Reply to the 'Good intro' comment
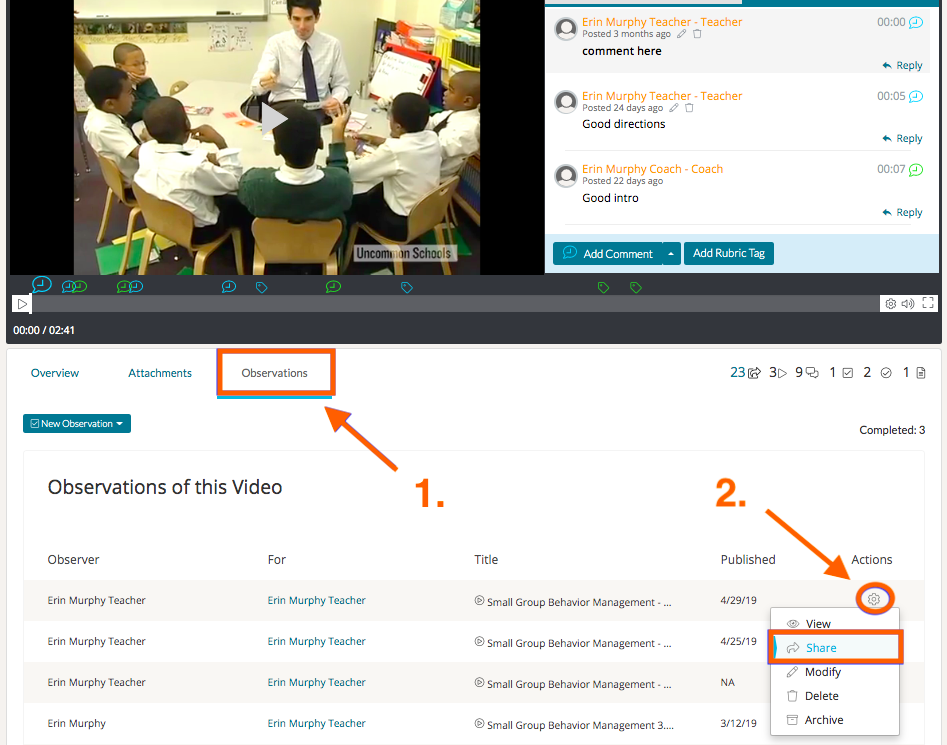Screen dimensions: 947x745 point(903,213)
